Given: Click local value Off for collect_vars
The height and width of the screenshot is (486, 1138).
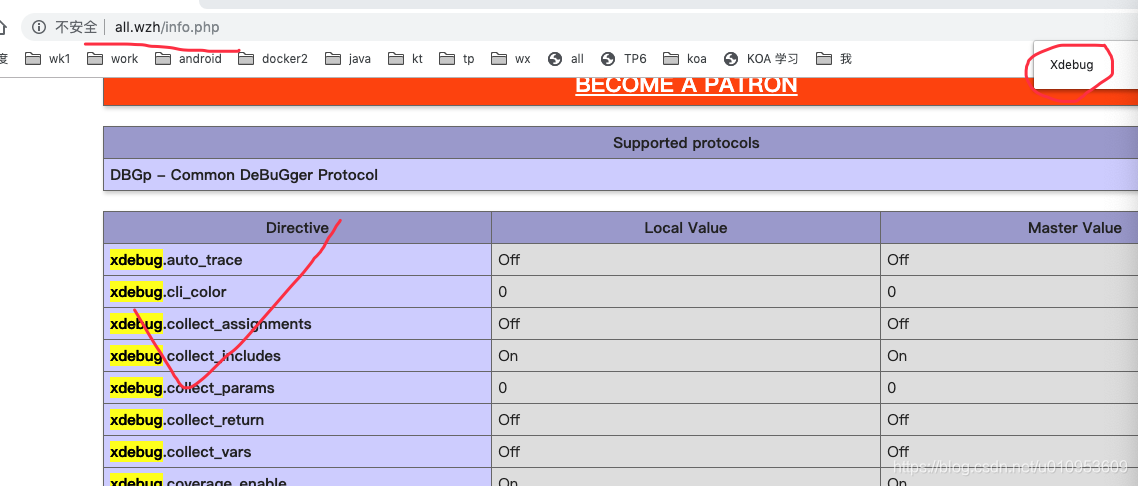Looking at the screenshot, I should pyautogui.click(x=509, y=452).
